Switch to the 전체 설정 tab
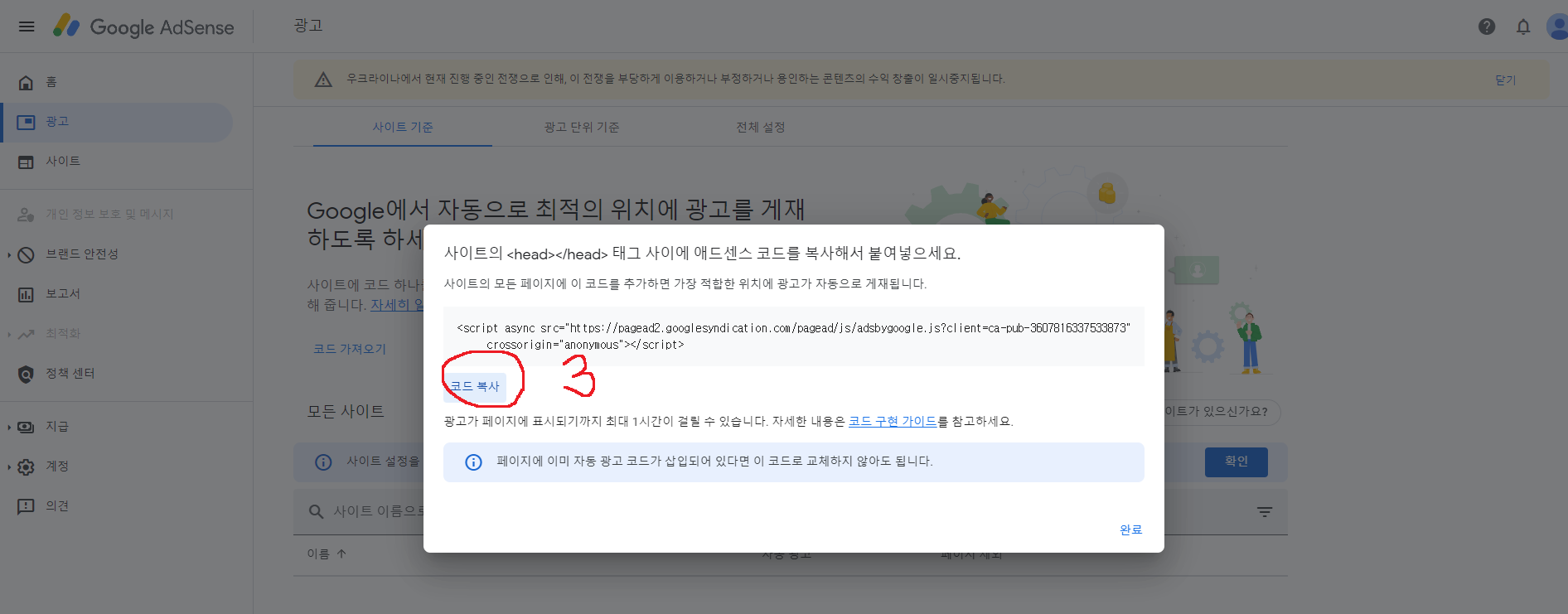The height and width of the screenshot is (614, 1568). click(761, 127)
